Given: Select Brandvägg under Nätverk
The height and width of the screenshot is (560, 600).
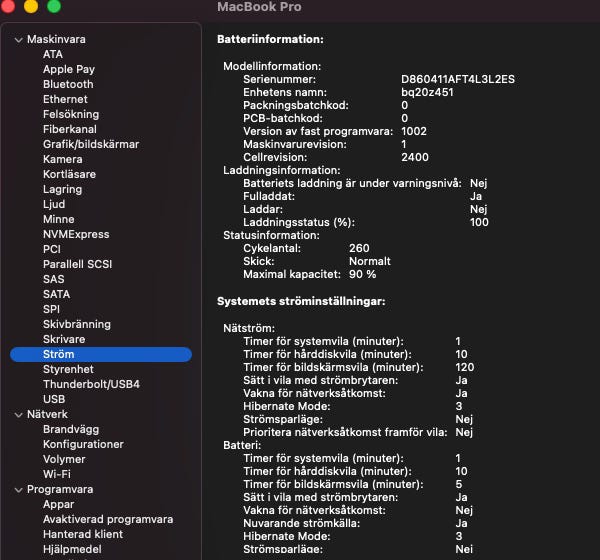Looking at the screenshot, I should coord(71,429).
